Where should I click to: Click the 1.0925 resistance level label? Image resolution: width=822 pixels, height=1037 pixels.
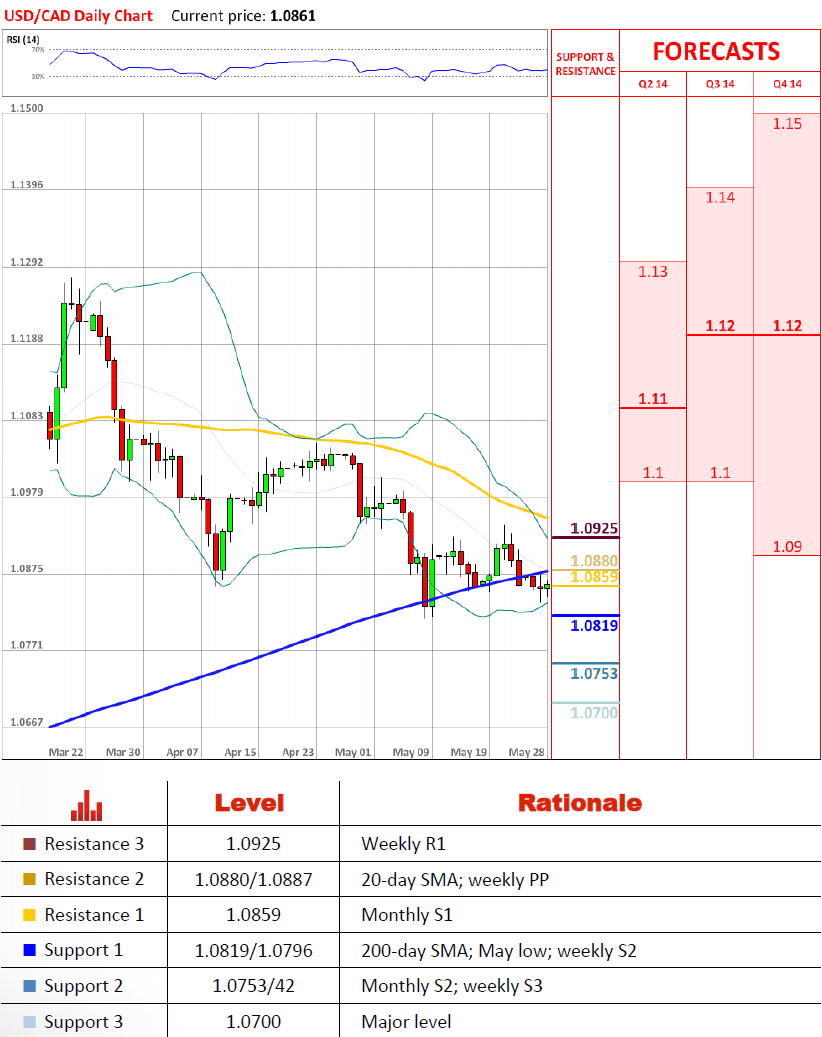(594, 528)
